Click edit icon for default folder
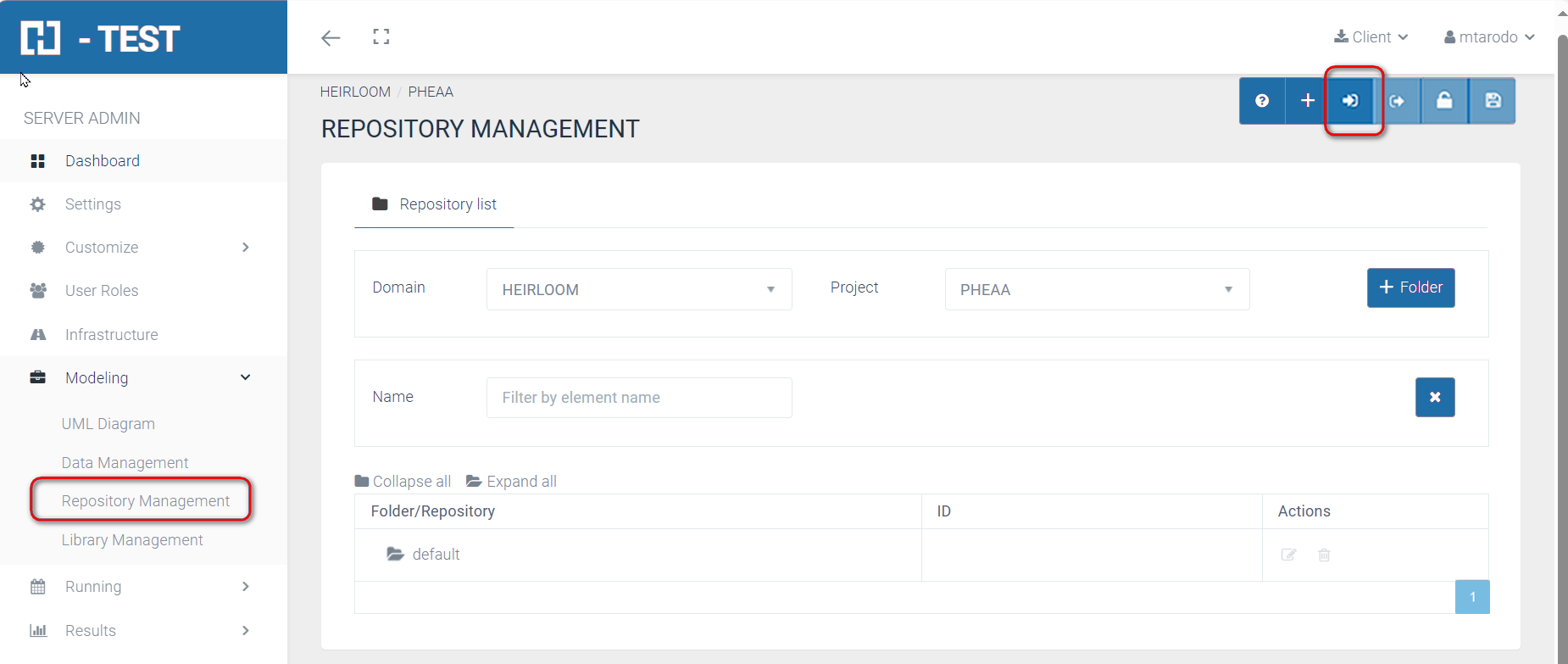The width and height of the screenshot is (1568, 664). pos(1288,555)
